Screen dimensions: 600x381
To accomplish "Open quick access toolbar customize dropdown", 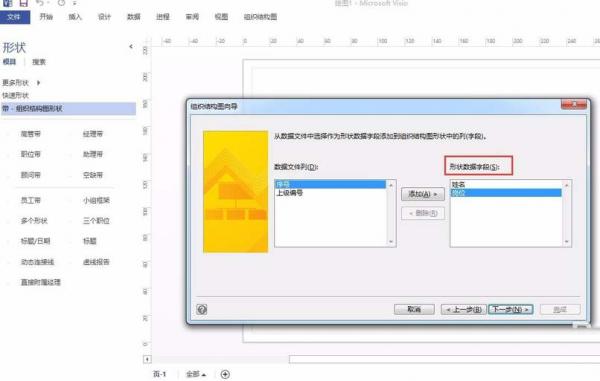I will 74,3.
